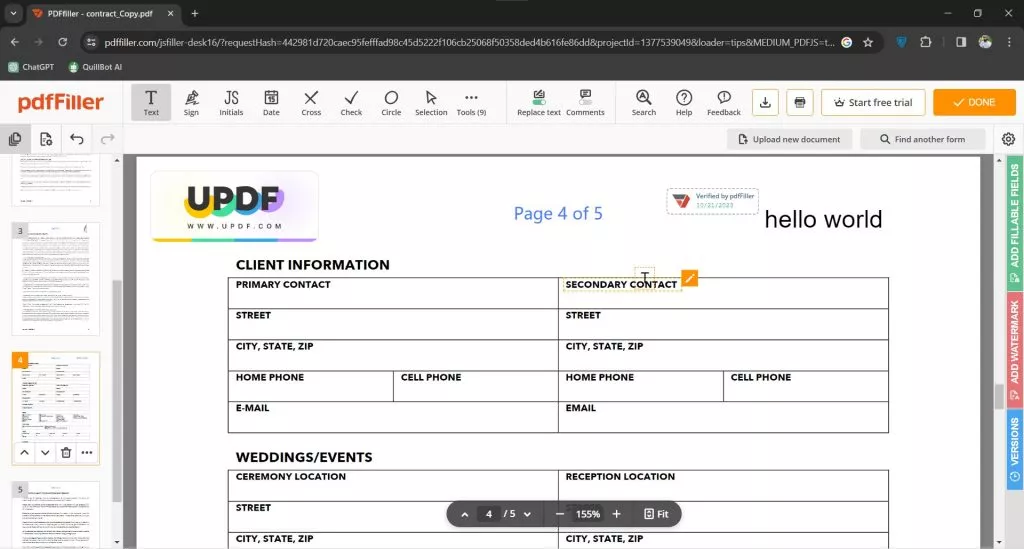Undo the last action
Viewport: 1024px width, 549px height.
pyautogui.click(x=76, y=138)
